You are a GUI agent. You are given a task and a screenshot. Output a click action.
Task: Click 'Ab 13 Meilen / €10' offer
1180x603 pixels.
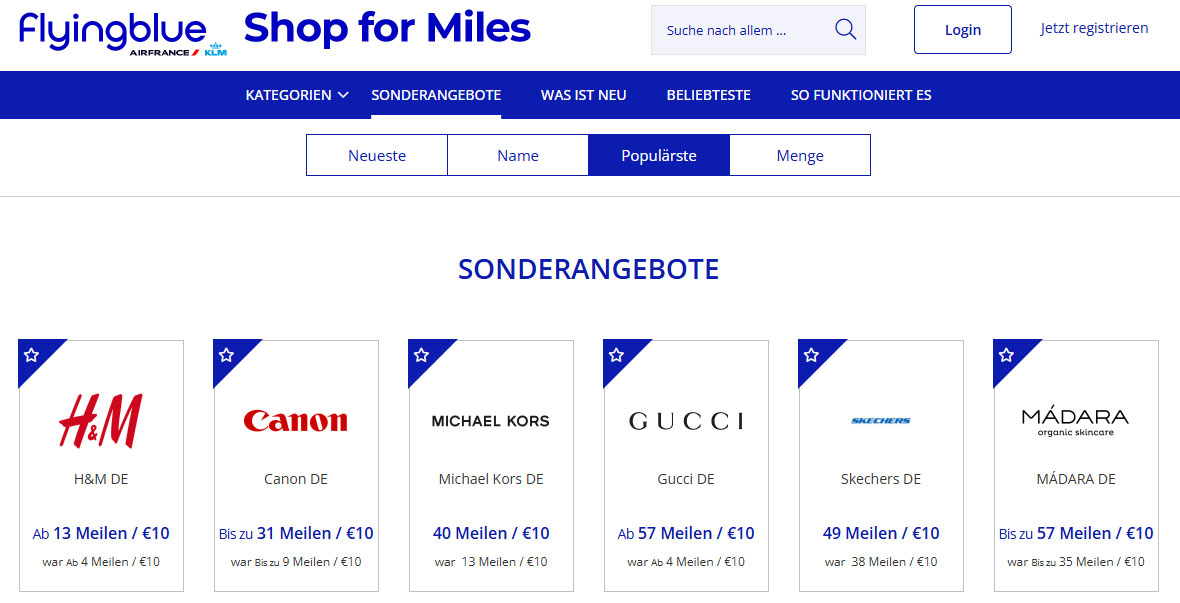click(101, 533)
